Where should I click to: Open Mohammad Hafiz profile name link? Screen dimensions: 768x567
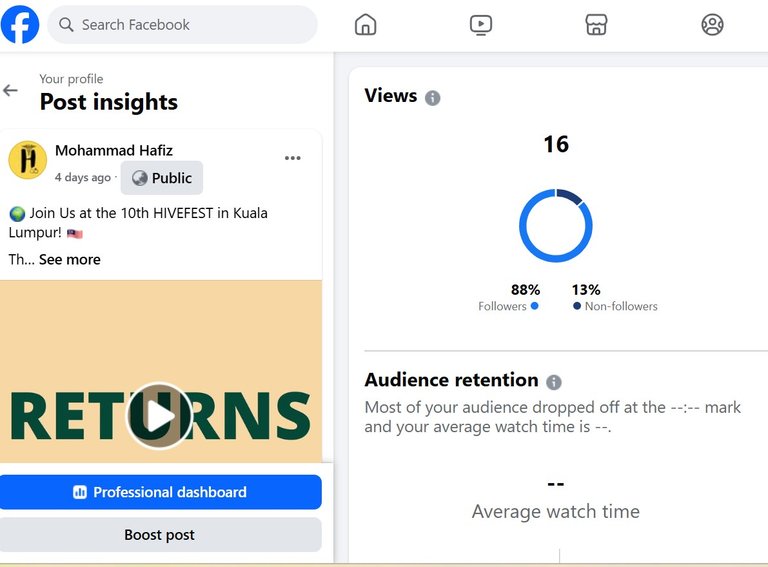point(114,150)
